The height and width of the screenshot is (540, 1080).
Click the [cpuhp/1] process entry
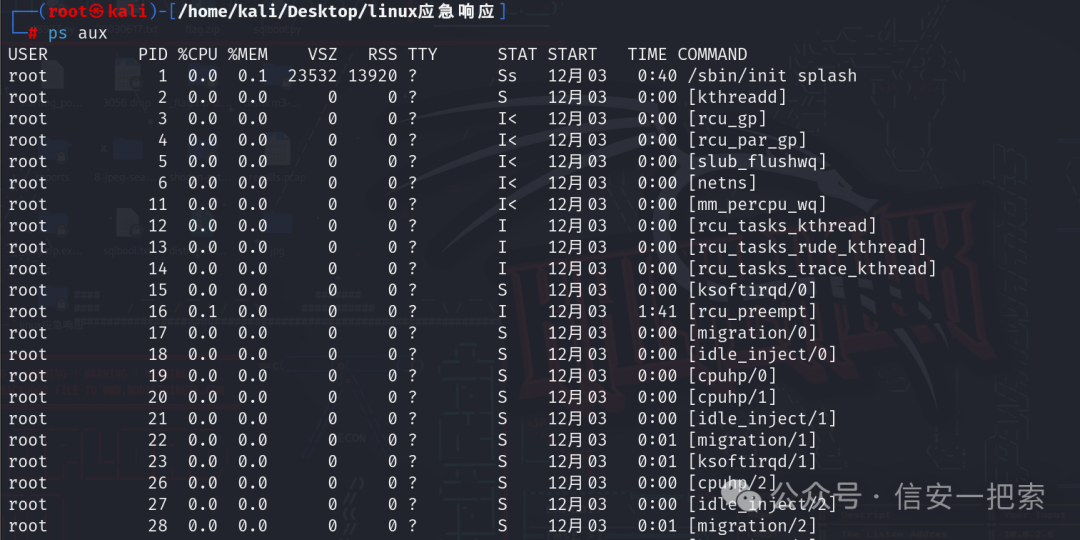click(732, 397)
